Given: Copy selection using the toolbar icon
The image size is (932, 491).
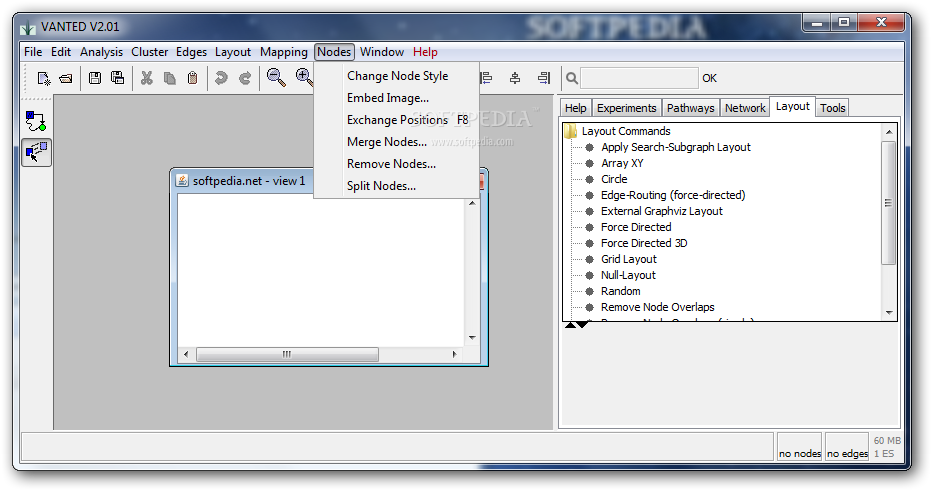Looking at the screenshot, I should 170,78.
